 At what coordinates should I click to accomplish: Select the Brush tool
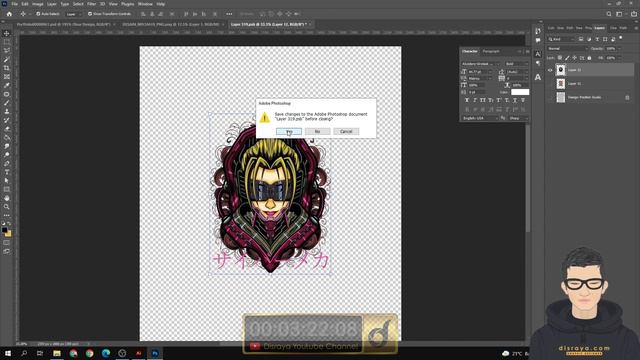(7, 103)
